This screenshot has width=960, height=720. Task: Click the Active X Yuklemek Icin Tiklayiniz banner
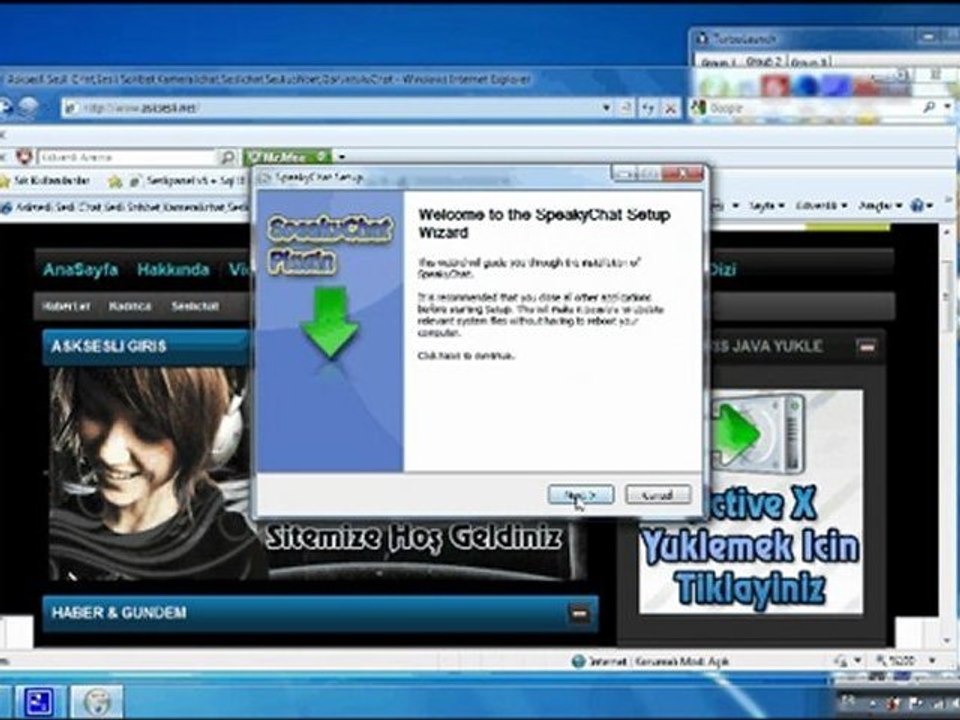(x=751, y=501)
